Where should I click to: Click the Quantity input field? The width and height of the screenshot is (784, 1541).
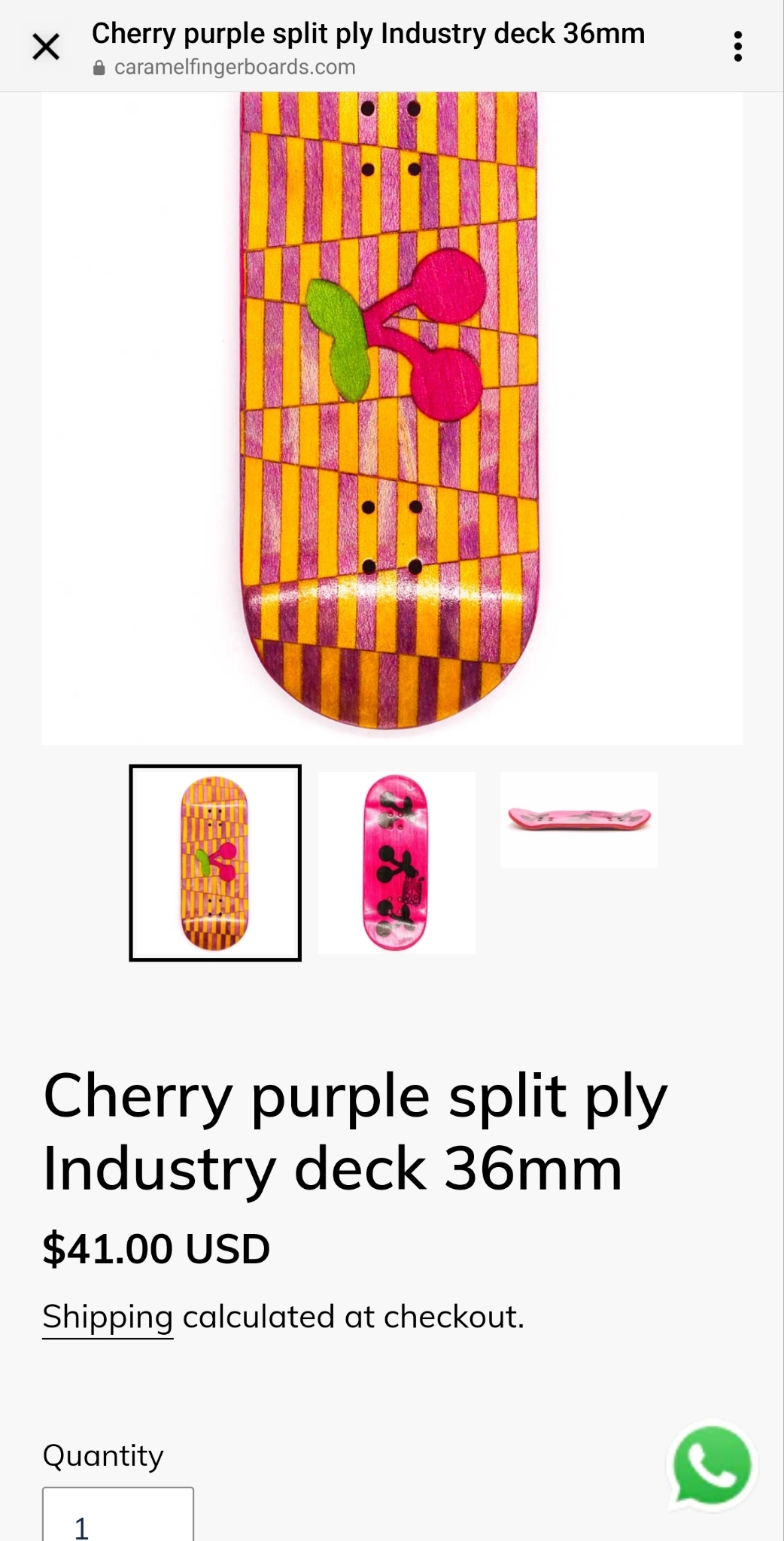118,1514
